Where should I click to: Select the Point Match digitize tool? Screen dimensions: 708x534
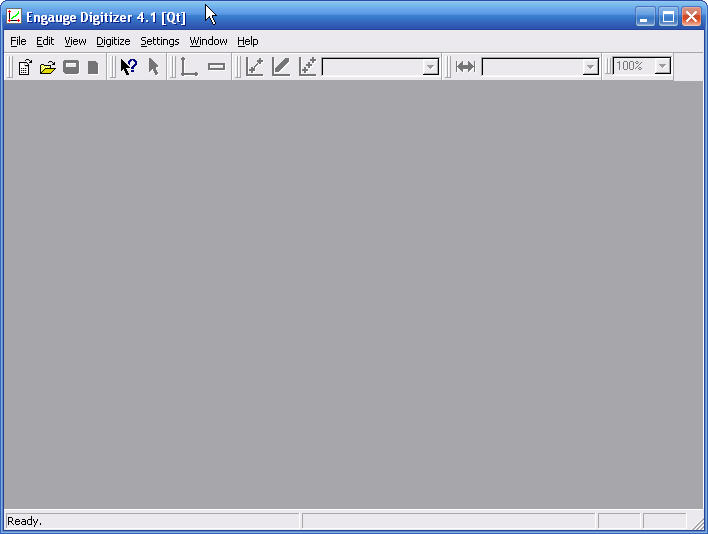point(307,67)
